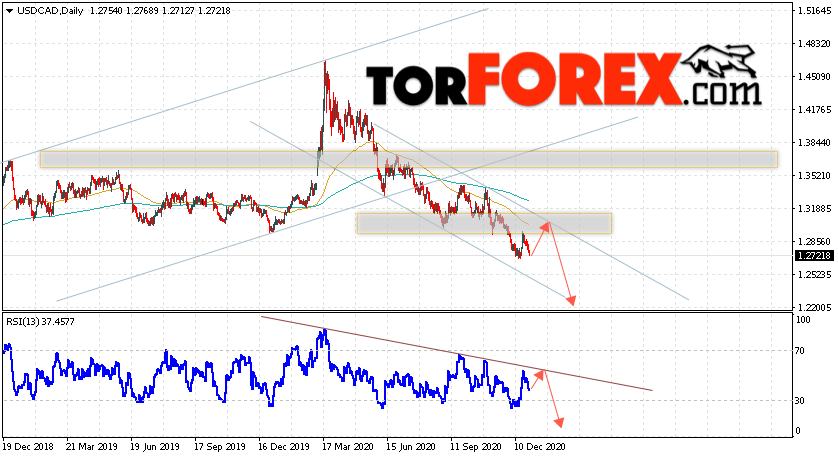Click the RSI scale value 0

[x=798, y=431]
